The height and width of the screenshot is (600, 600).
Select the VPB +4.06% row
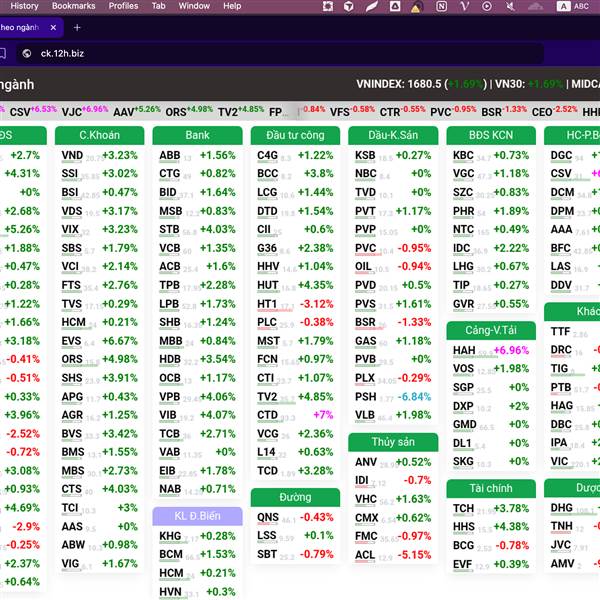(x=197, y=397)
